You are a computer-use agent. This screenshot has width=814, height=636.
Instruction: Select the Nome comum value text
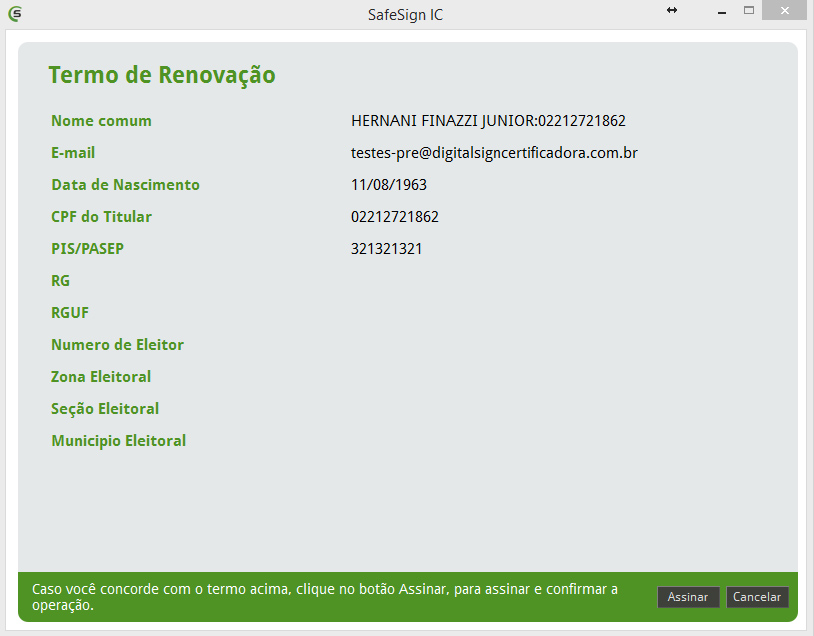point(488,121)
